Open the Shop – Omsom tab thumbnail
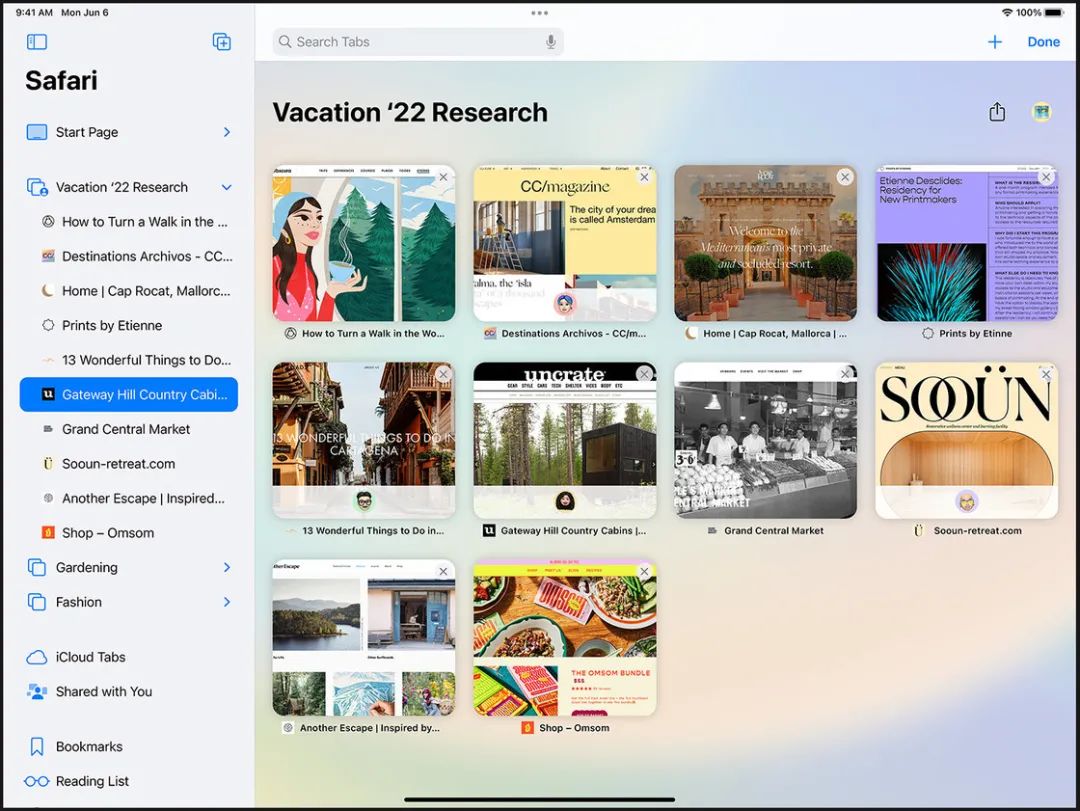This screenshot has width=1080, height=811. coord(565,638)
